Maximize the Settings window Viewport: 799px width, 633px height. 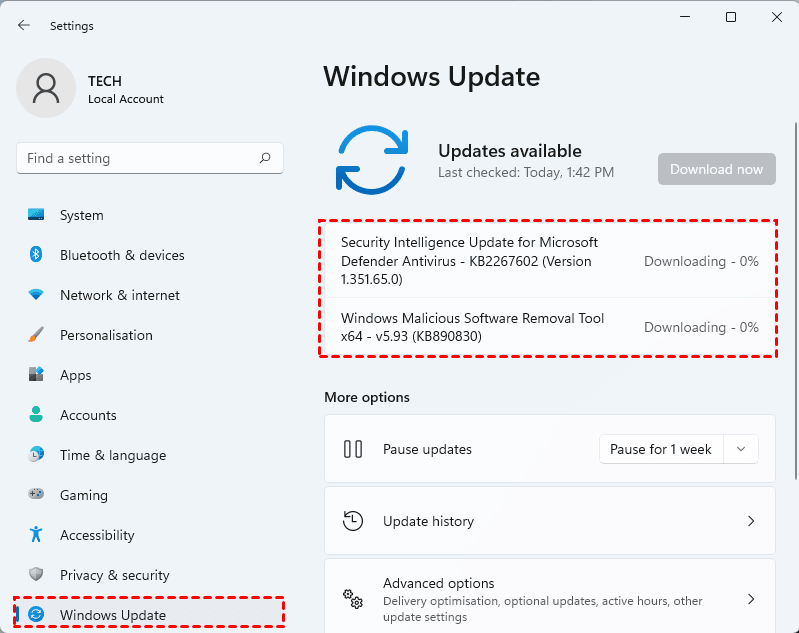click(731, 17)
